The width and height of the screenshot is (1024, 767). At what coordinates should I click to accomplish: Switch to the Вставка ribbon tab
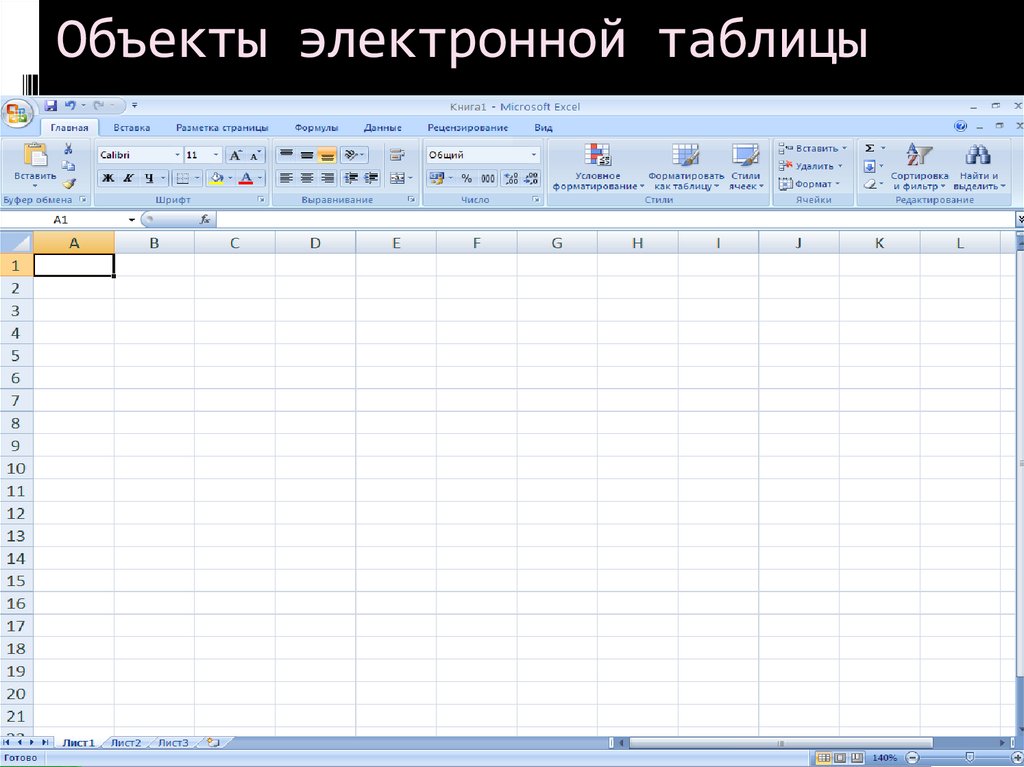(133, 127)
